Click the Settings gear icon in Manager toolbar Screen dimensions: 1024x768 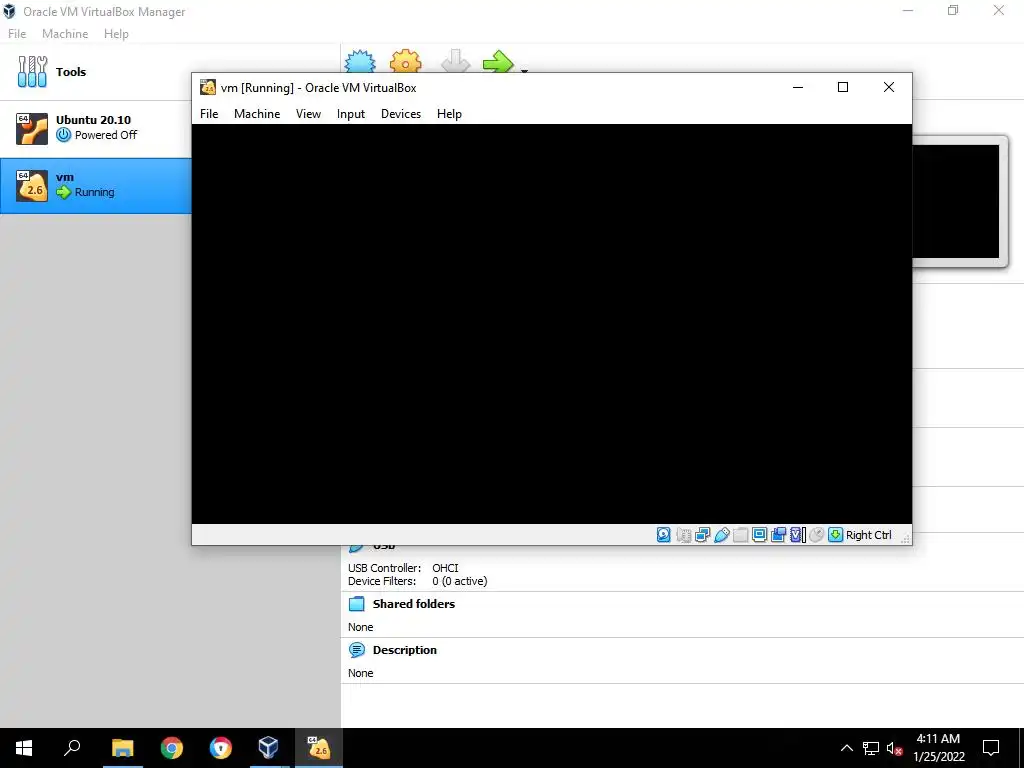(x=406, y=61)
